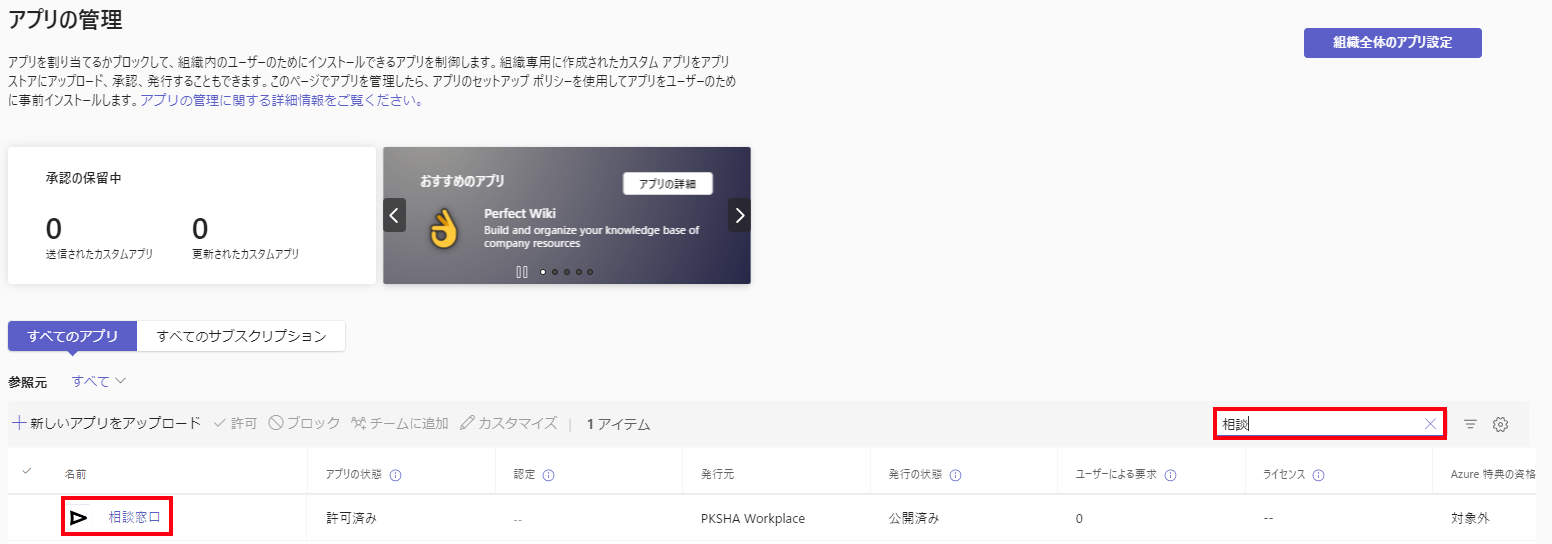Toggle the select-all checkmark in table header
The image size is (1552, 544).
pyautogui.click(x=26, y=471)
